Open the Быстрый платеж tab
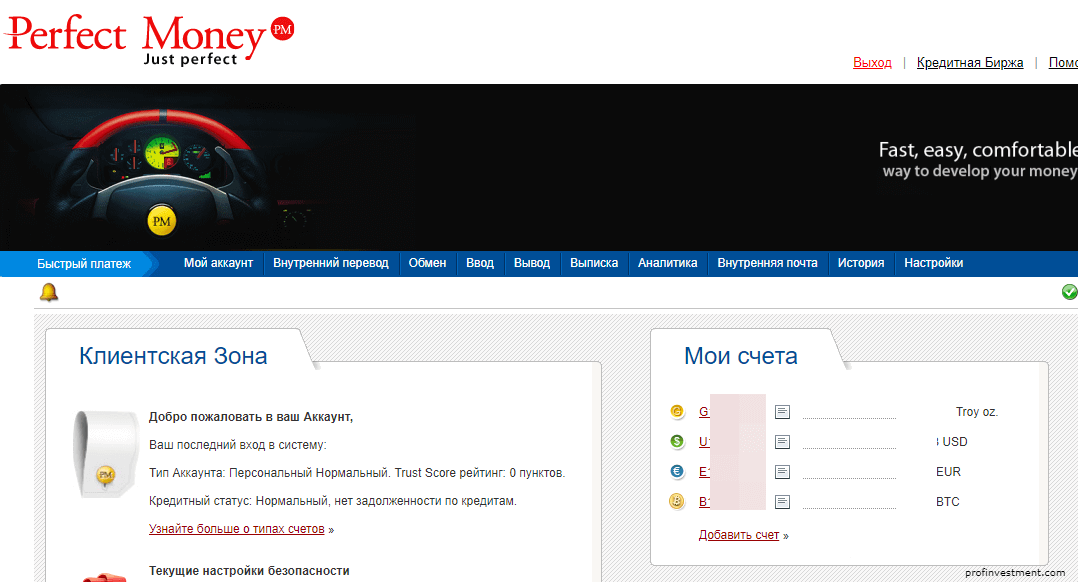Viewport: 1078px width, 582px height. [x=84, y=264]
